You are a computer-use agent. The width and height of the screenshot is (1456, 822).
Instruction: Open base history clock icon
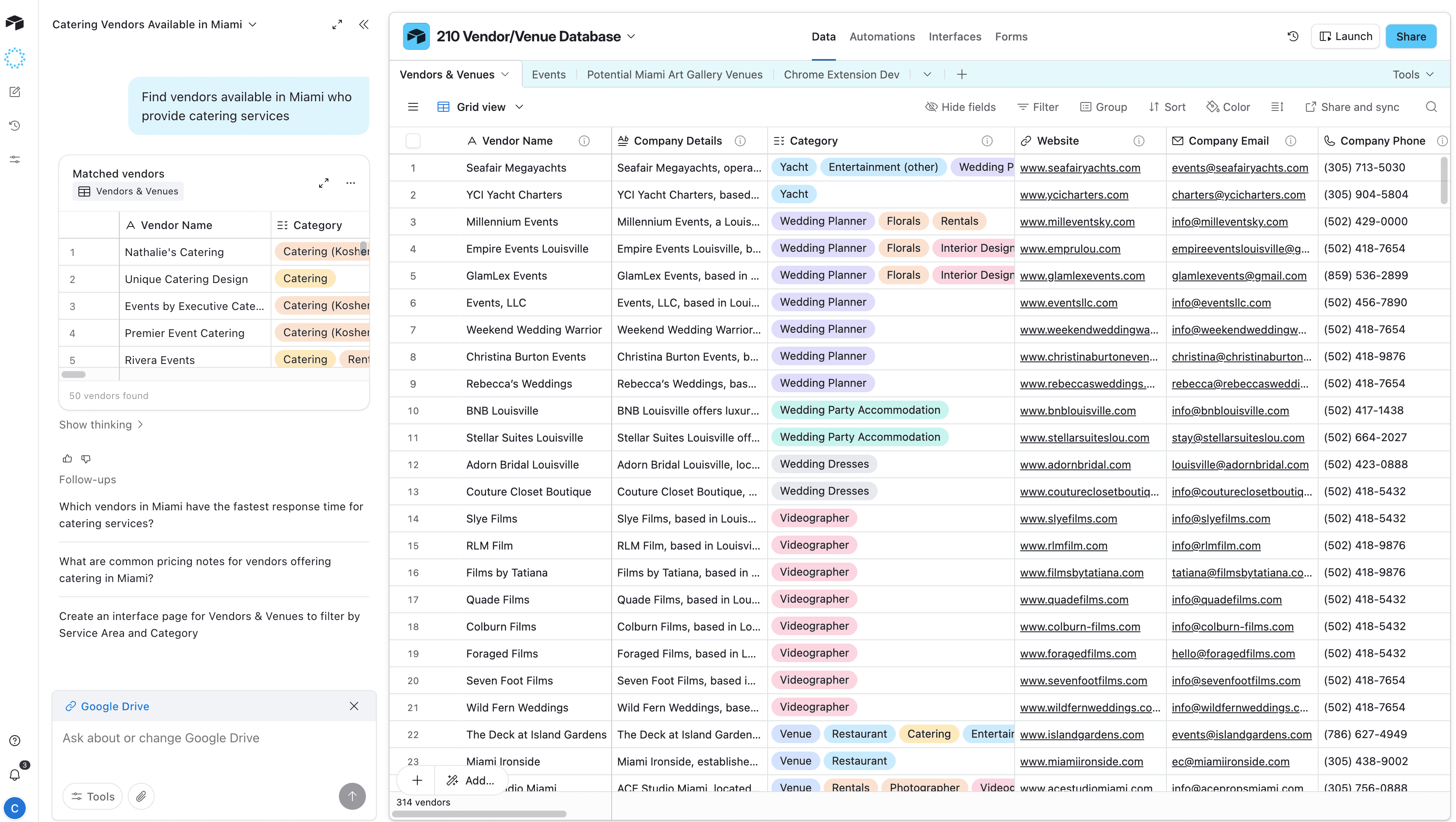(1292, 36)
